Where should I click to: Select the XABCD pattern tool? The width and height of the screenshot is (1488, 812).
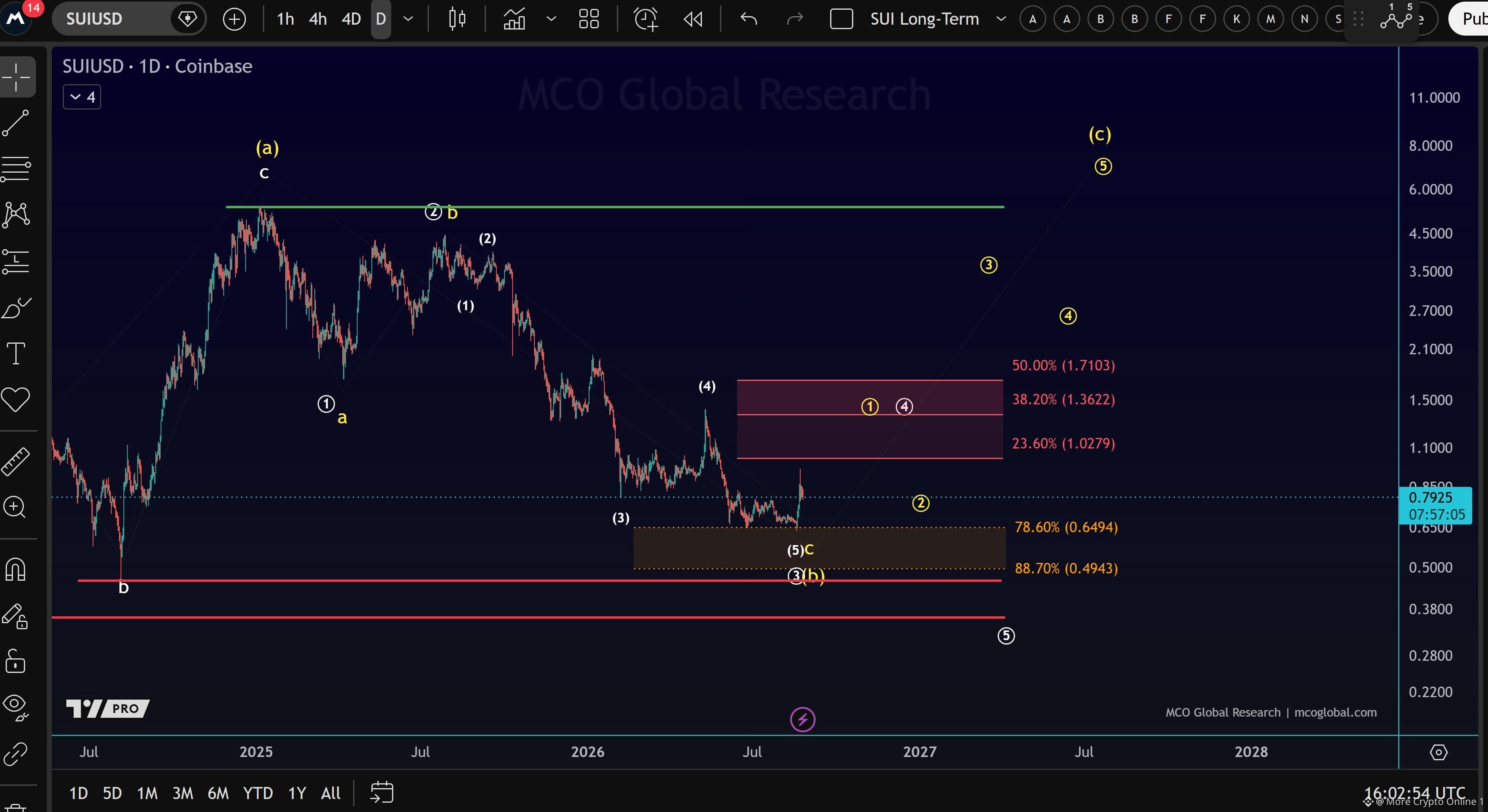[16, 215]
